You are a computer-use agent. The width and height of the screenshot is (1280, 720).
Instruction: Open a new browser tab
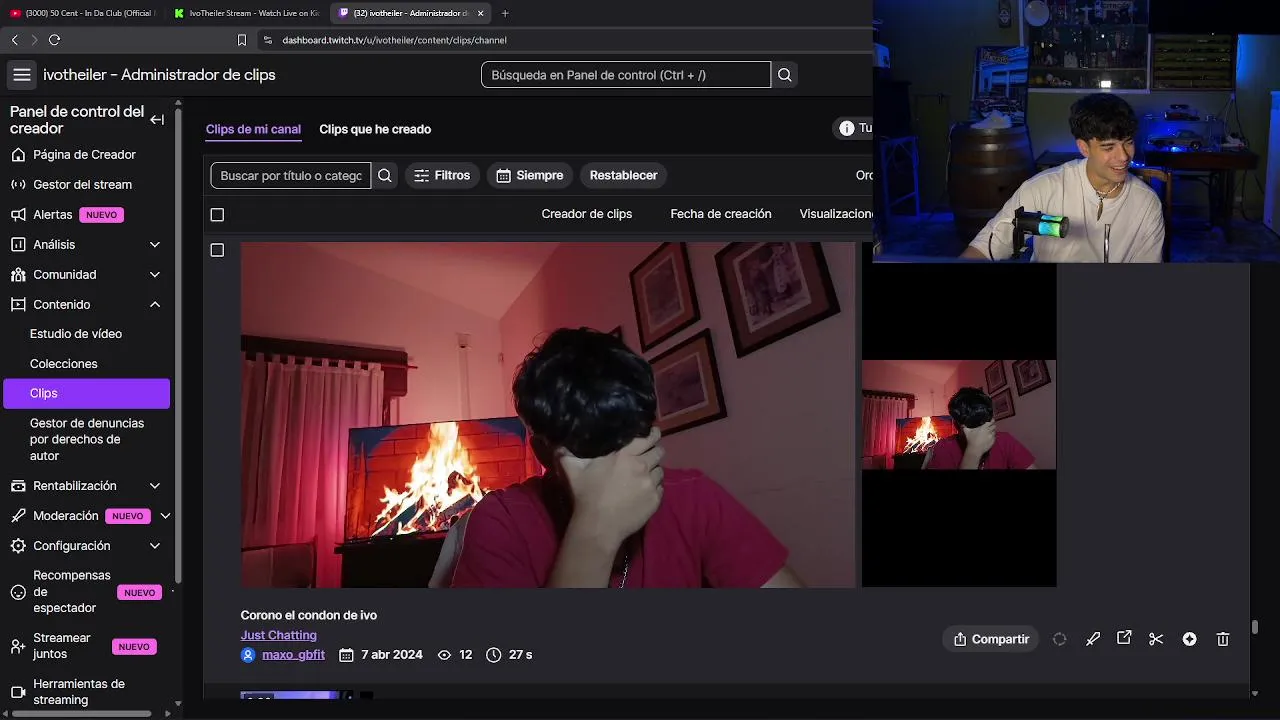coord(504,13)
